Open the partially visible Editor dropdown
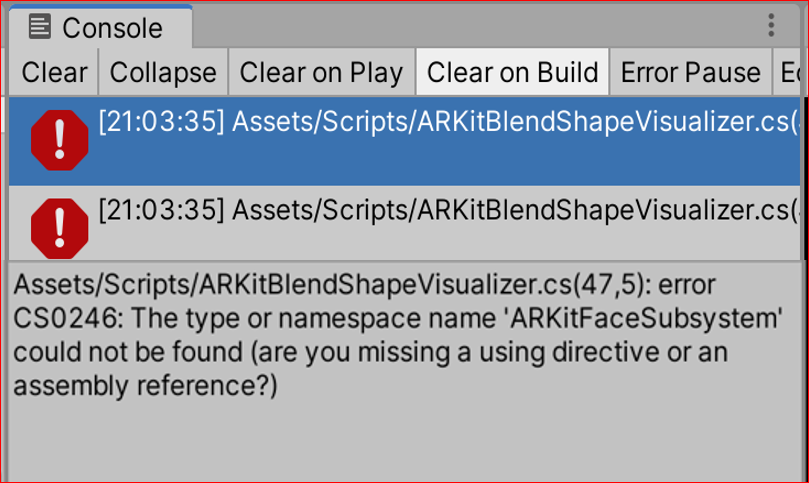The height and width of the screenshot is (483, 809). [788, 73]
